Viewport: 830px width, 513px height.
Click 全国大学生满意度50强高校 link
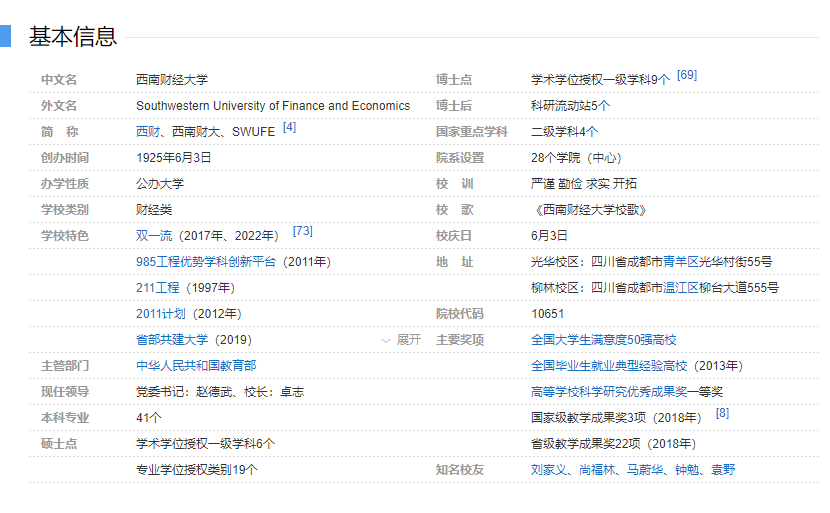[603, 340]
